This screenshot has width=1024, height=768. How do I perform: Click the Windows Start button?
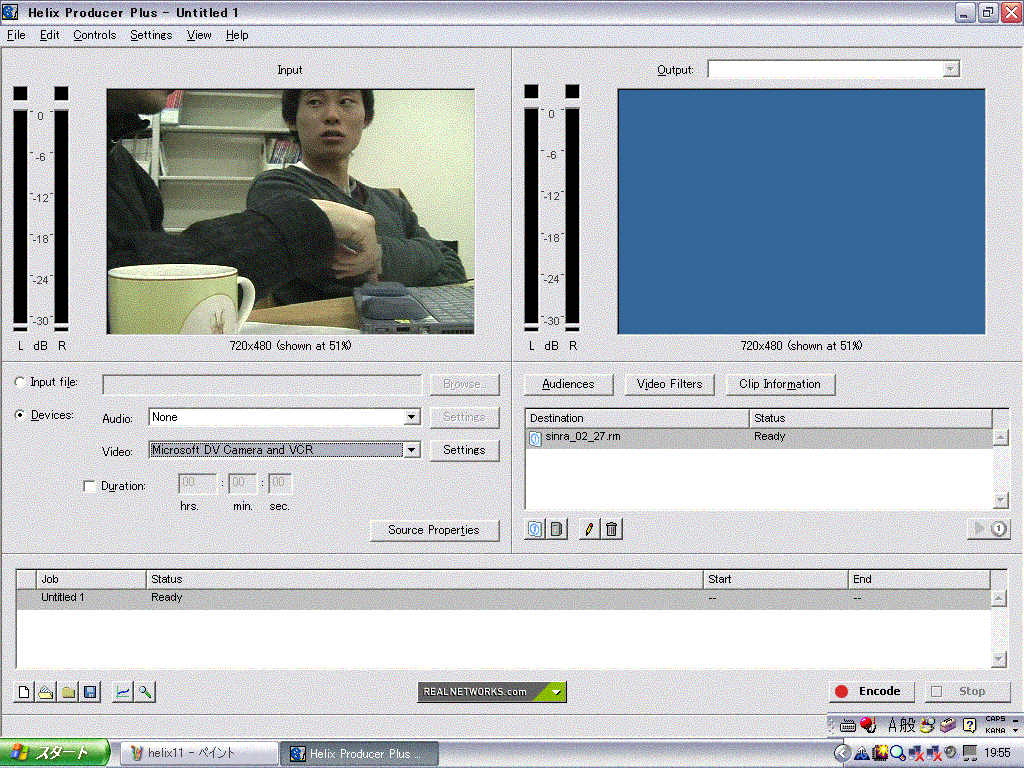point(54,753)
